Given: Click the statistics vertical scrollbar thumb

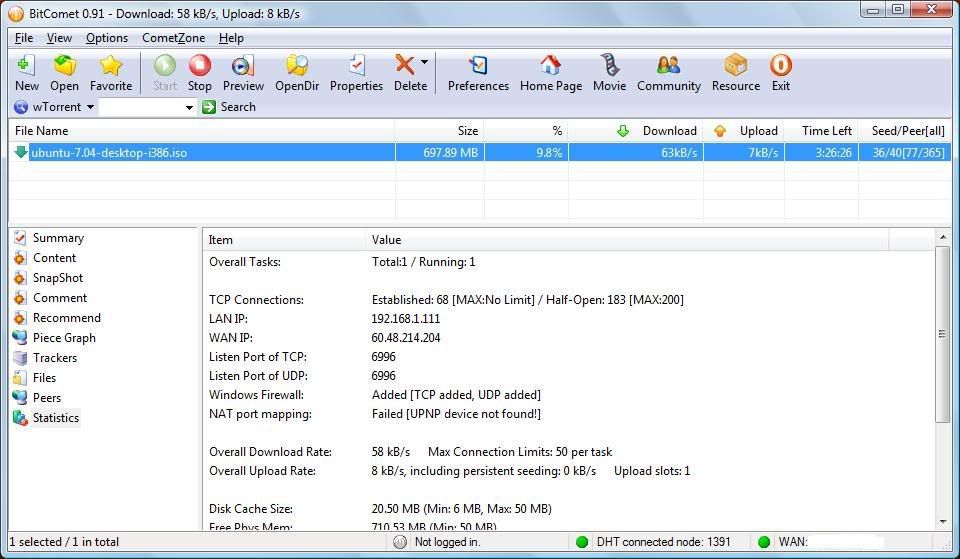Looking at the screenshot, I should click(x=943, y=334).
